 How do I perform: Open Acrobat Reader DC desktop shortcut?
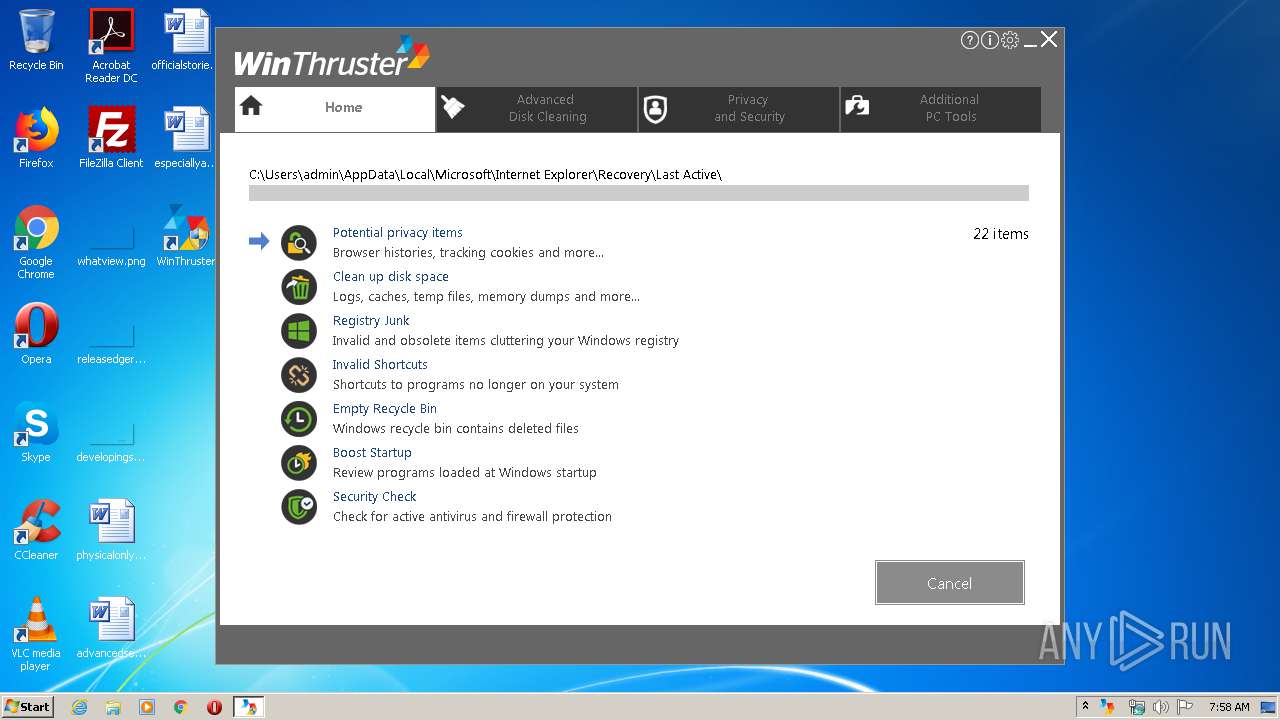(x=111, y=47)
